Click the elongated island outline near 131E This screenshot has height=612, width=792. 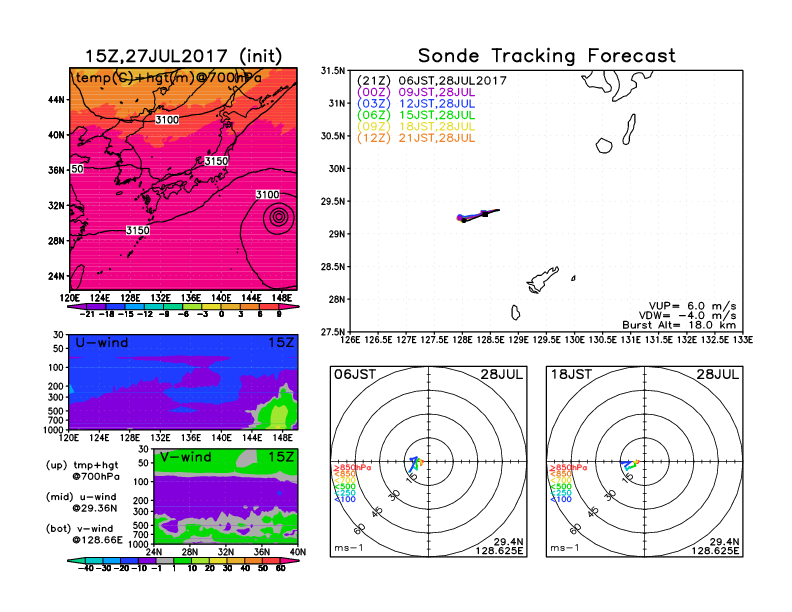pyautogui.click(x=629, y=129)
